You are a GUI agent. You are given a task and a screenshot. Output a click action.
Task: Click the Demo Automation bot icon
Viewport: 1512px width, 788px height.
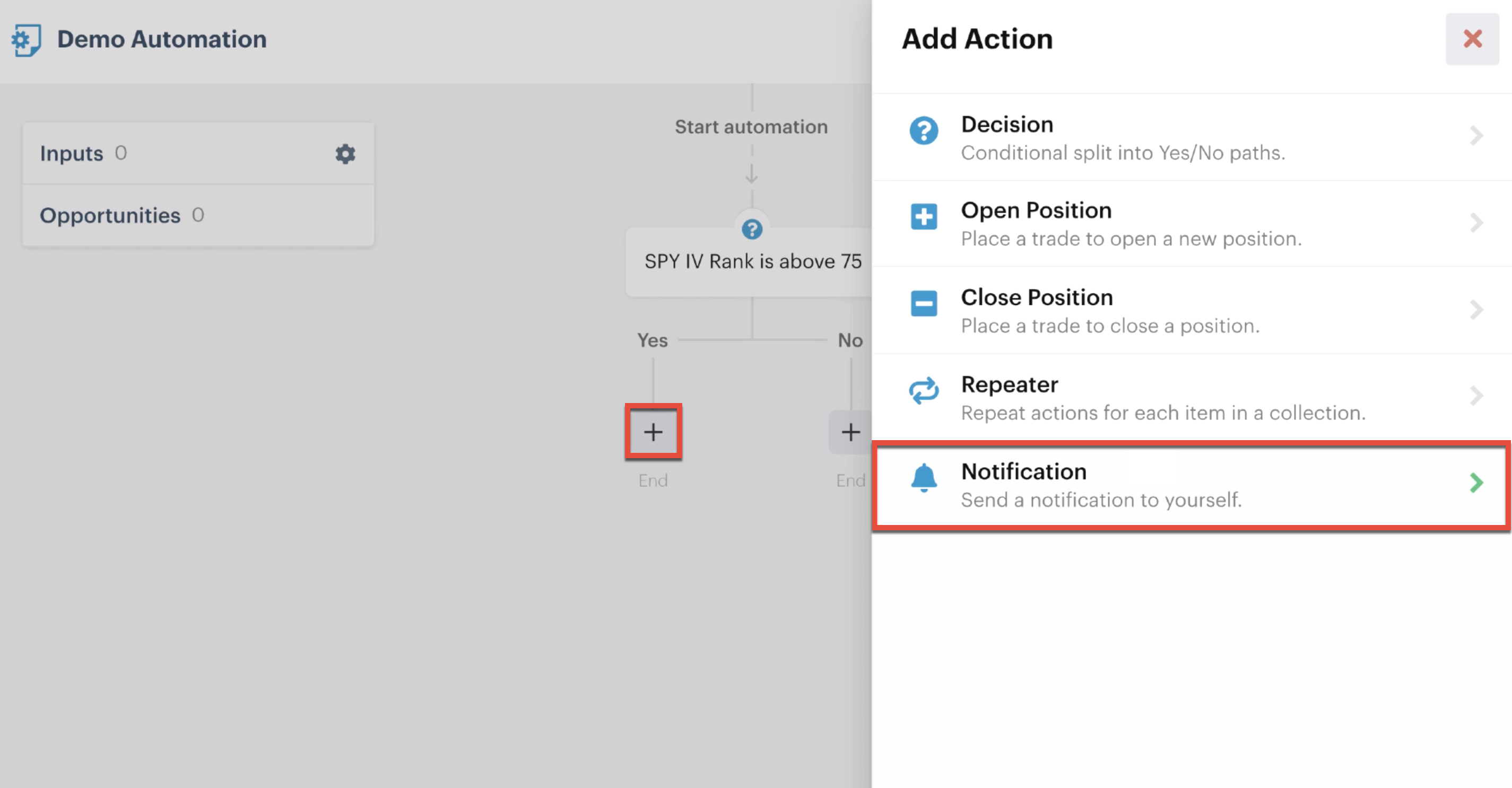point(27,40)
